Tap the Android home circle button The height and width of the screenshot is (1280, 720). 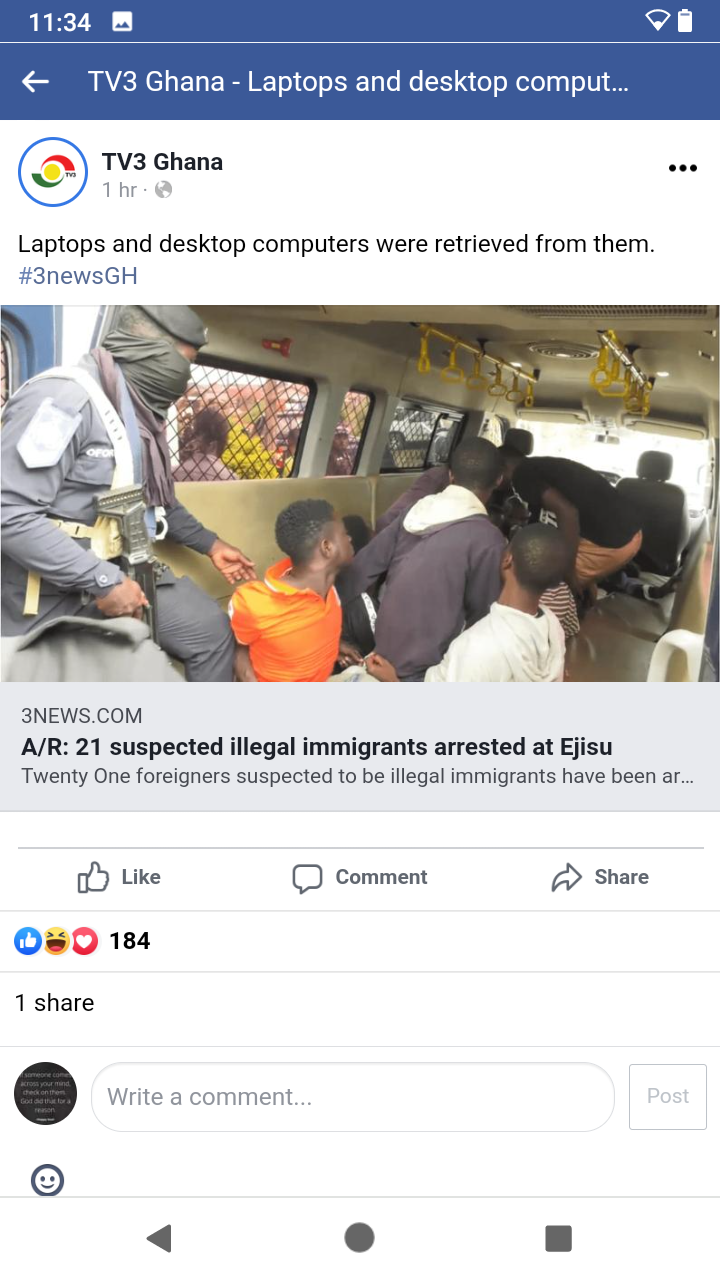(359, 1238)
